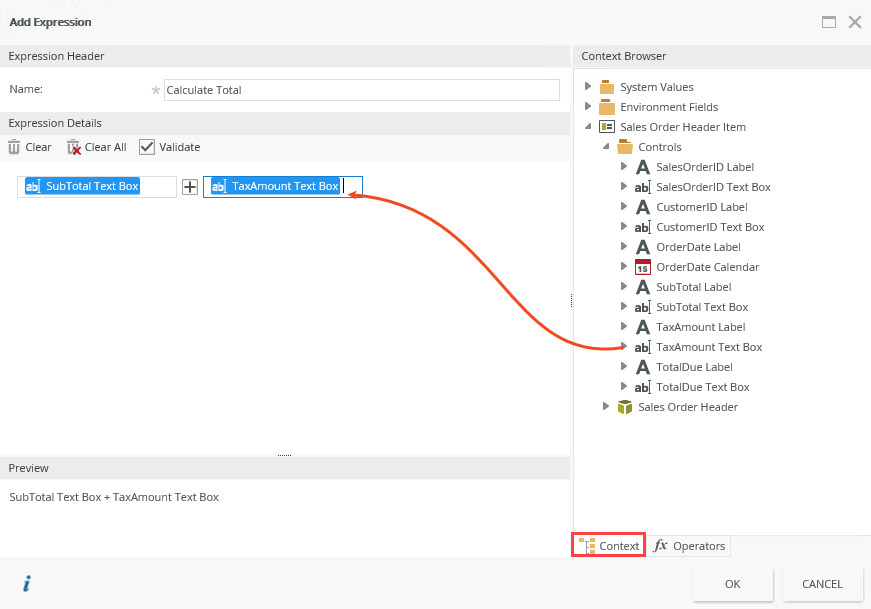Select the SubTotal Text Box token in the expression
The height and width of the screenshot is (609, 871).
click(x=82, y=186)
